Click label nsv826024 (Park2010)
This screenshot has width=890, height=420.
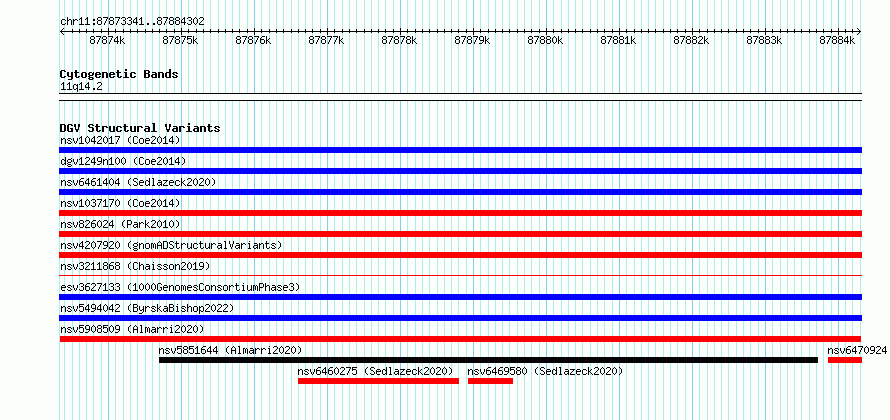point(120,224)
